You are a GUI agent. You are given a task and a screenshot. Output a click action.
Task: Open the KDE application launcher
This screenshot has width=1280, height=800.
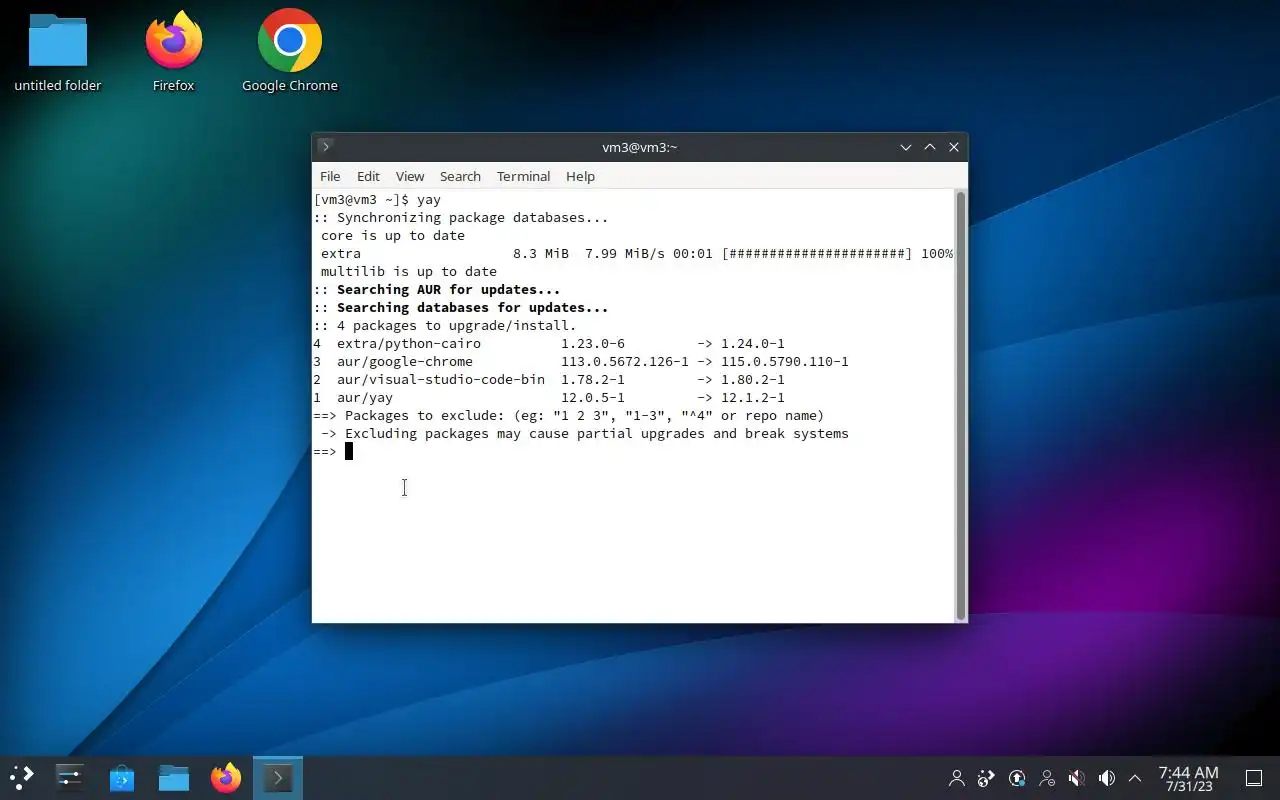pyautogui.click(x=22, y=777)
